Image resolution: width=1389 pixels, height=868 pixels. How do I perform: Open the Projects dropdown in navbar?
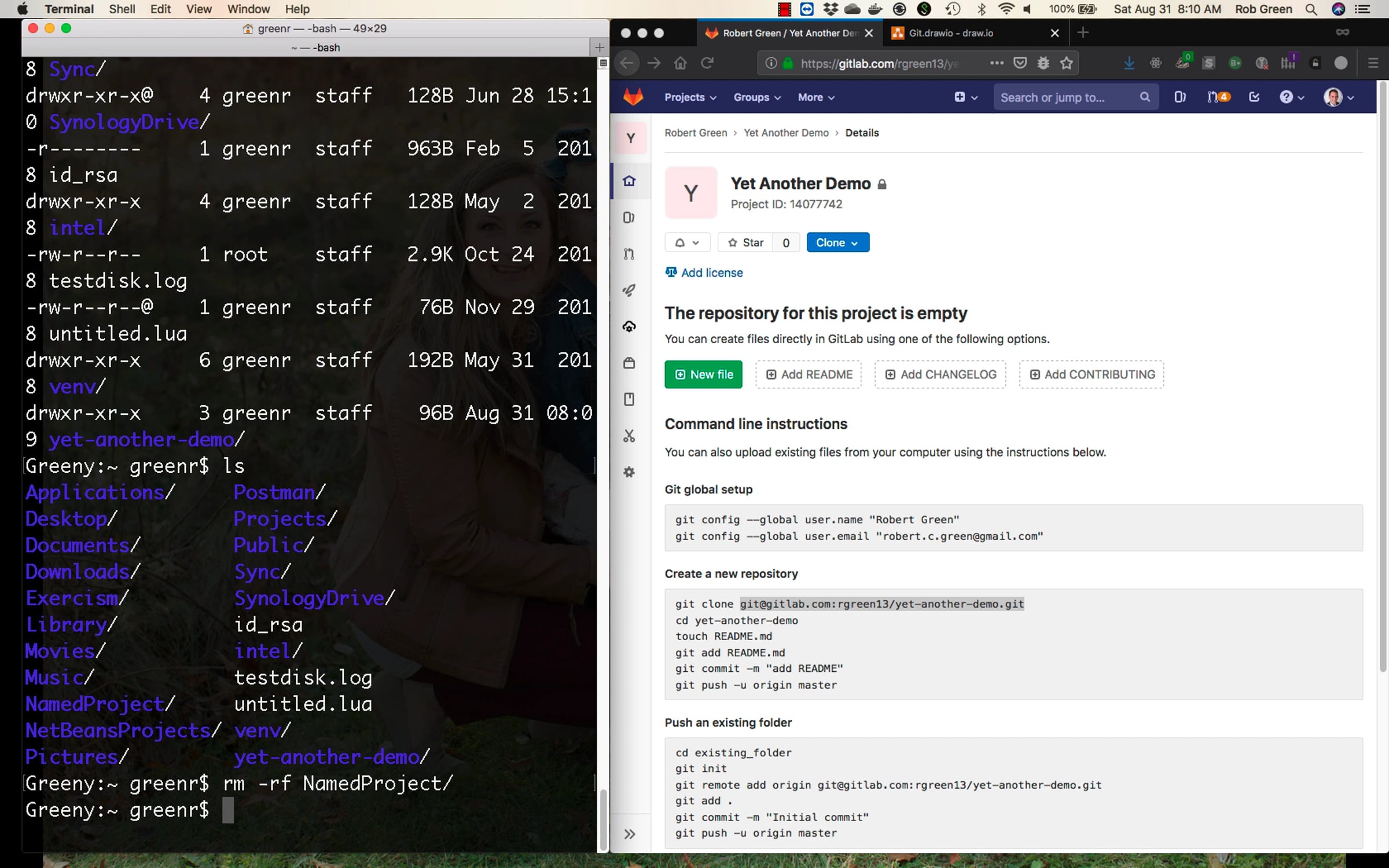(x=690, y=97)
